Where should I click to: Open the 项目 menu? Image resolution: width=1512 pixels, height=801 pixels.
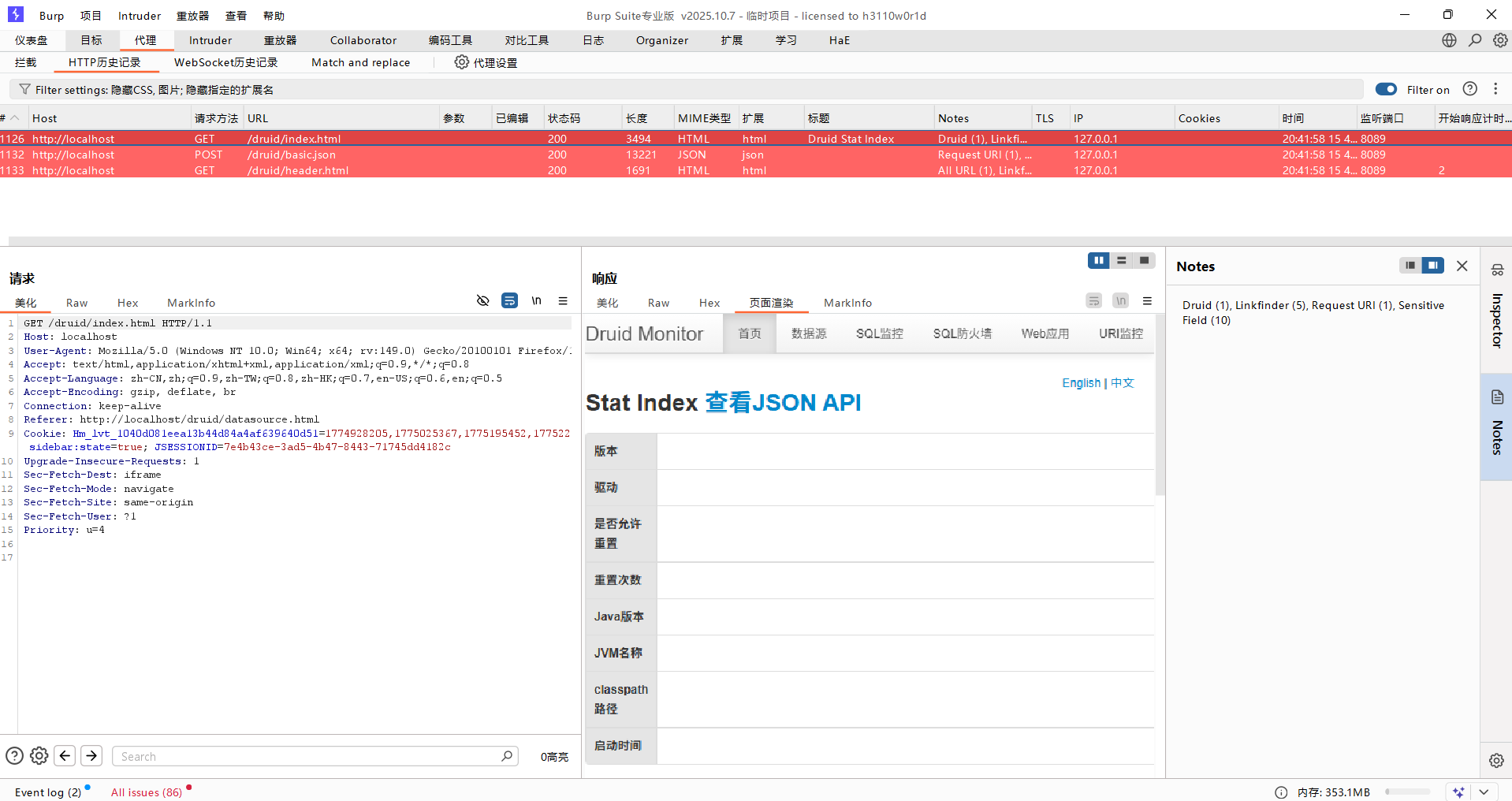pos(91,16)
